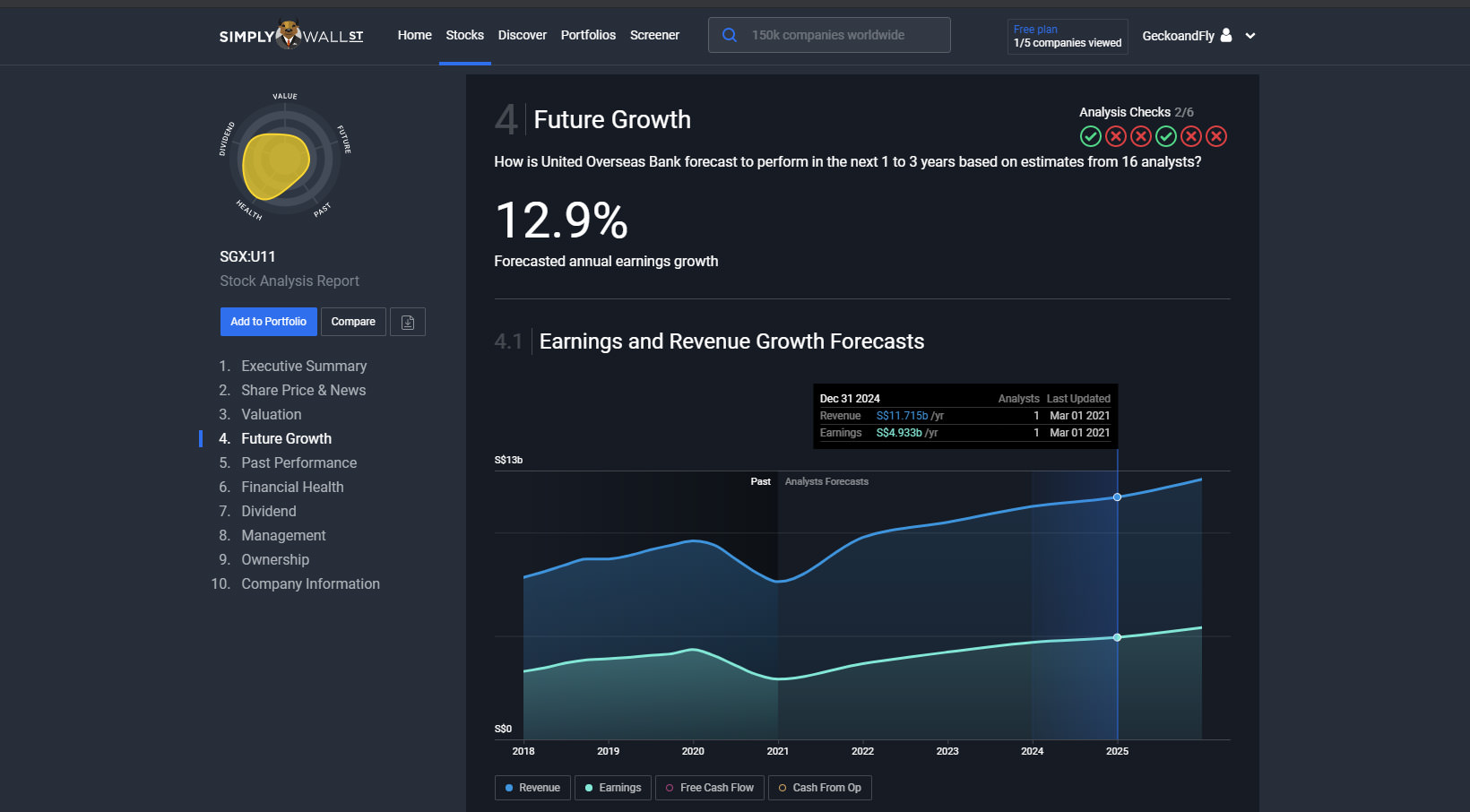Select Future Growth in sidebar
The height and width of the screenshot is (812, 1470).
286,438
